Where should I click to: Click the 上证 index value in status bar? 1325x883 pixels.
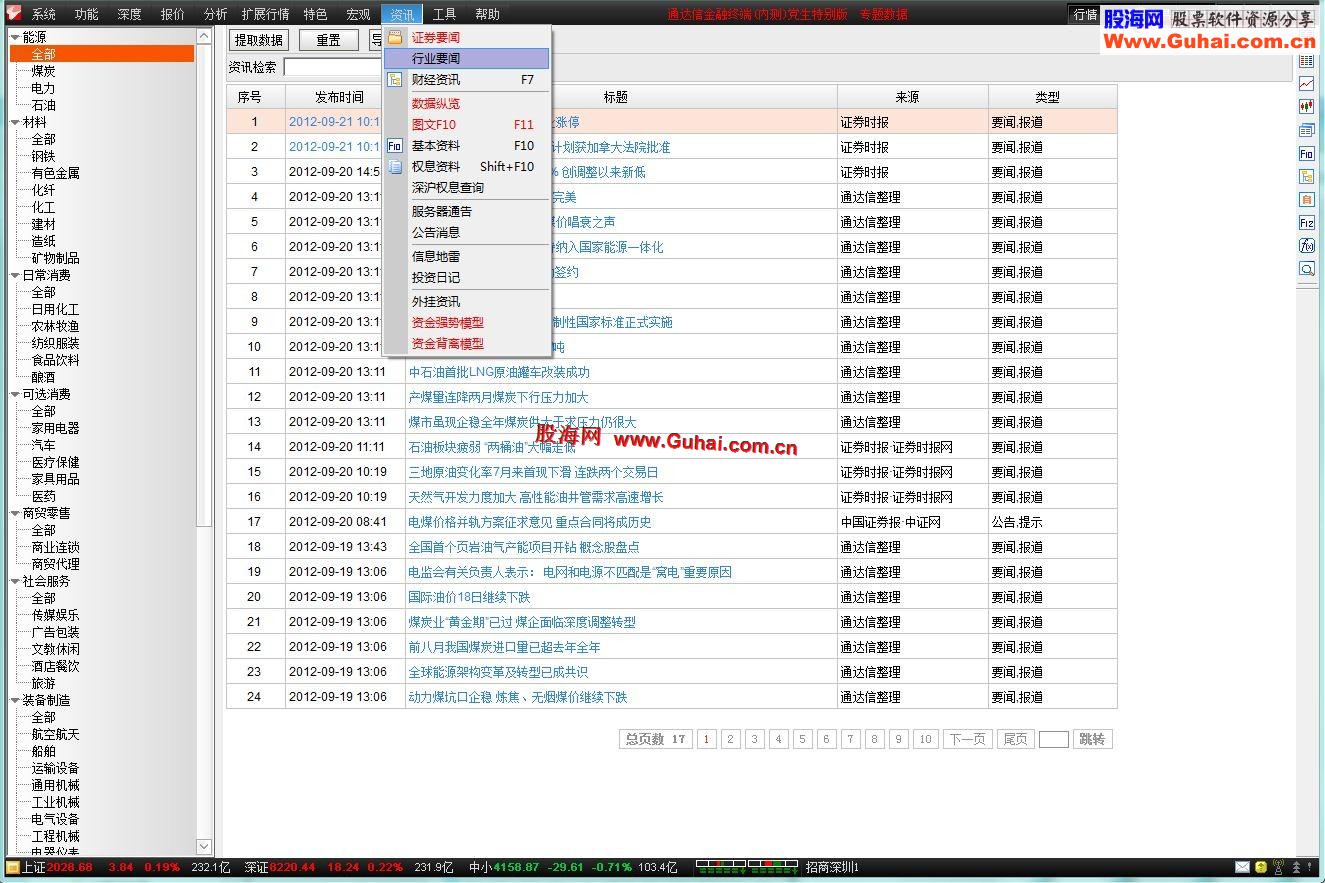tap(69, 867)
